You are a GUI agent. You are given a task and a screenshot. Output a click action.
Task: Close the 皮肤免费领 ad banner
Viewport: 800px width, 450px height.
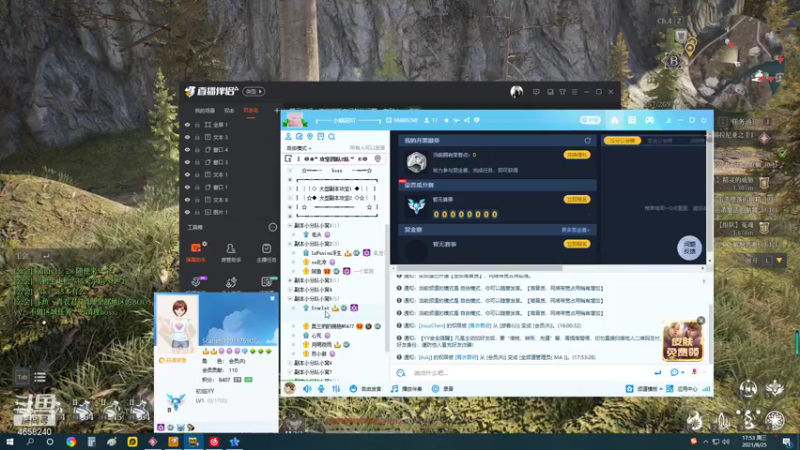[701, 320]
